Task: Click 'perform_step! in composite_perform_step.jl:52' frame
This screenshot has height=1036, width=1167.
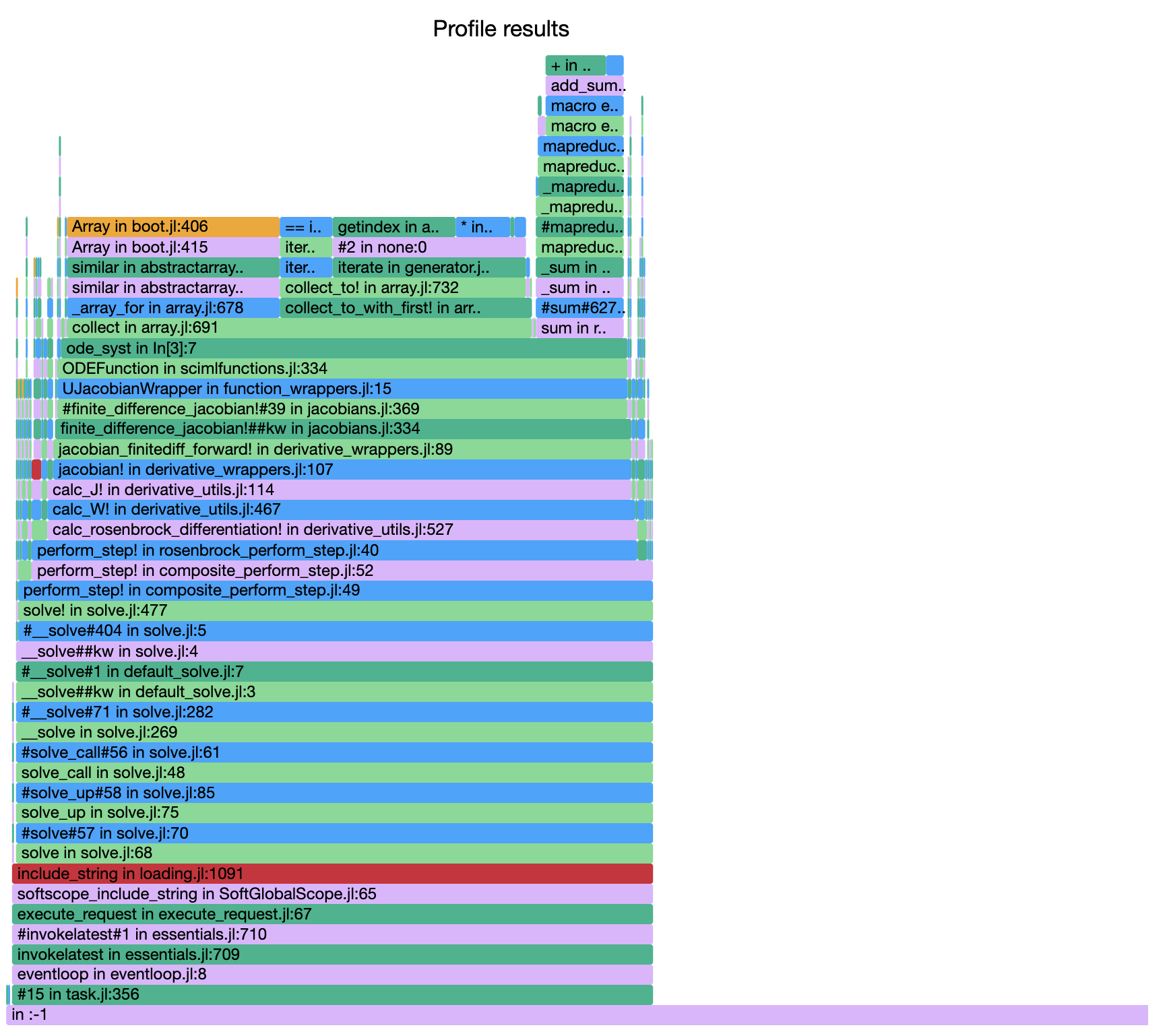Action: [x=342, y=571]
